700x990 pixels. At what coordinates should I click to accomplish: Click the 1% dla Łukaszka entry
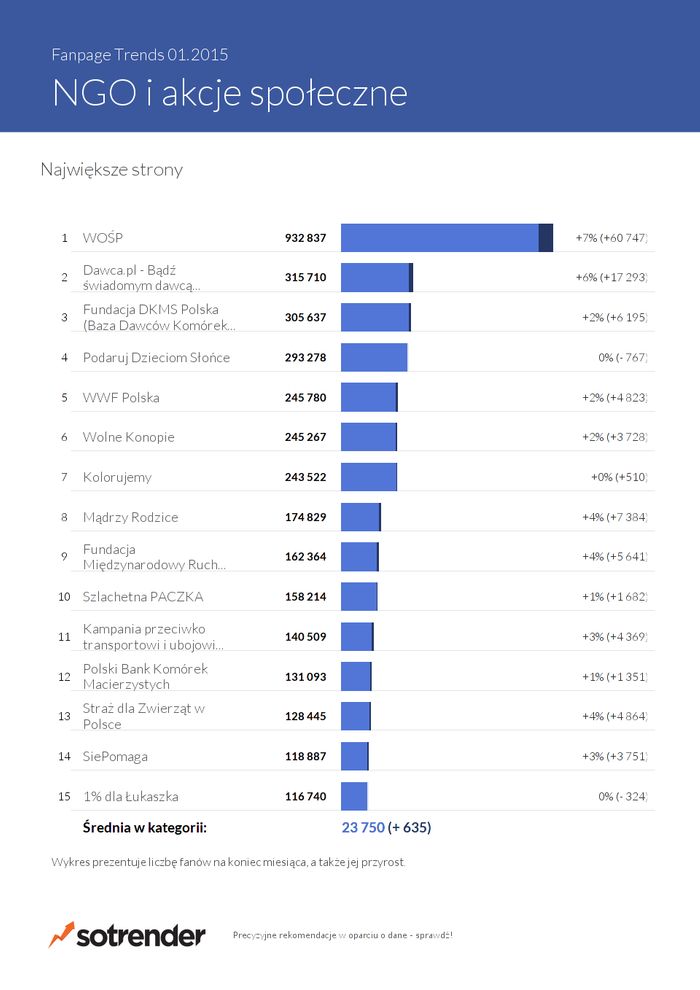[x=131, y=796]
